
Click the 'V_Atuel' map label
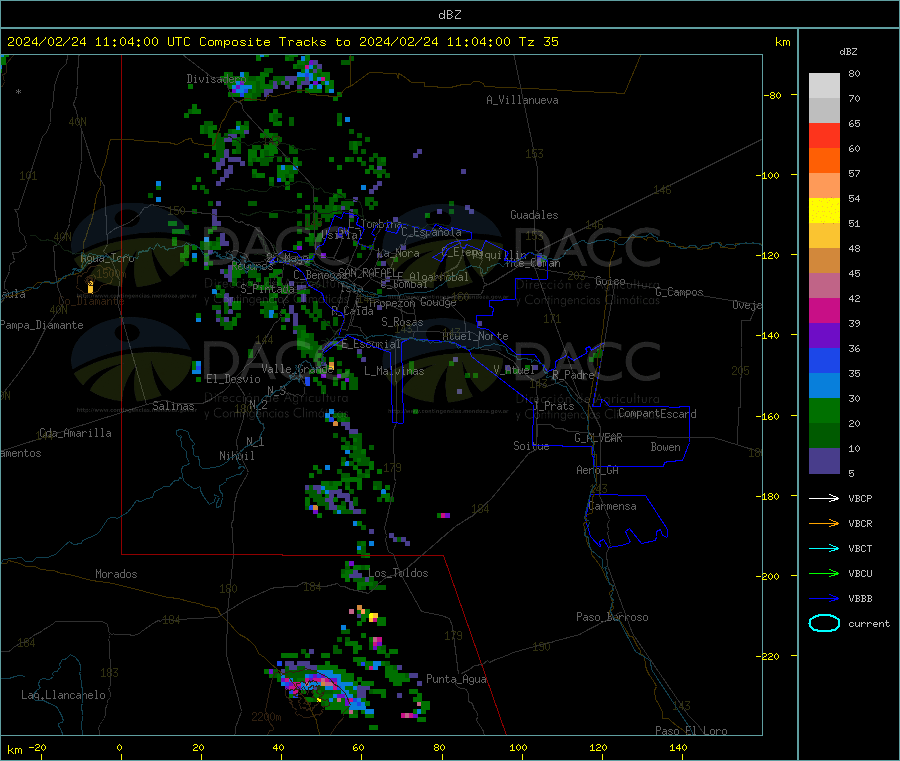point(514,370)
